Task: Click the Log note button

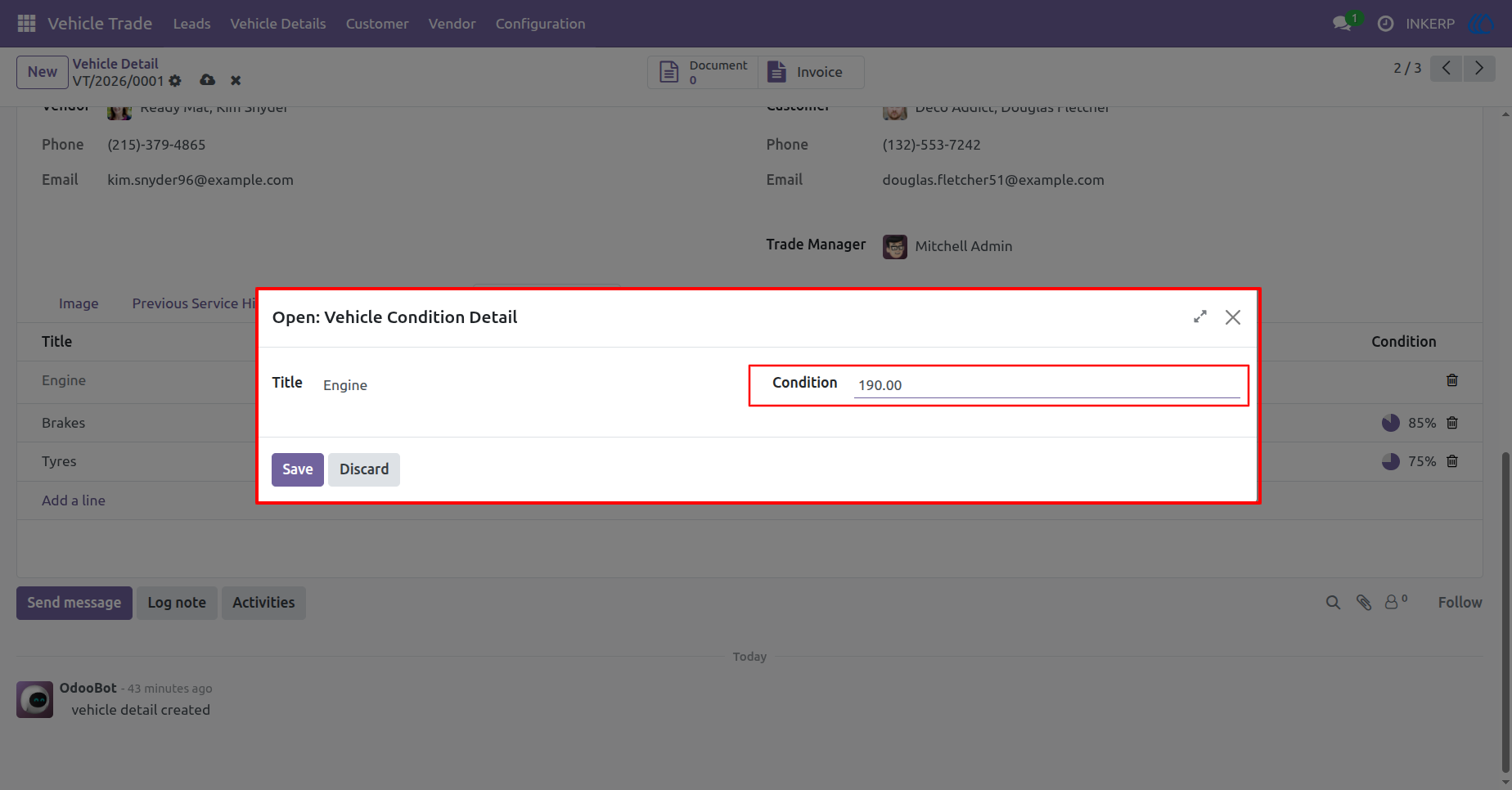Action: 177,603
